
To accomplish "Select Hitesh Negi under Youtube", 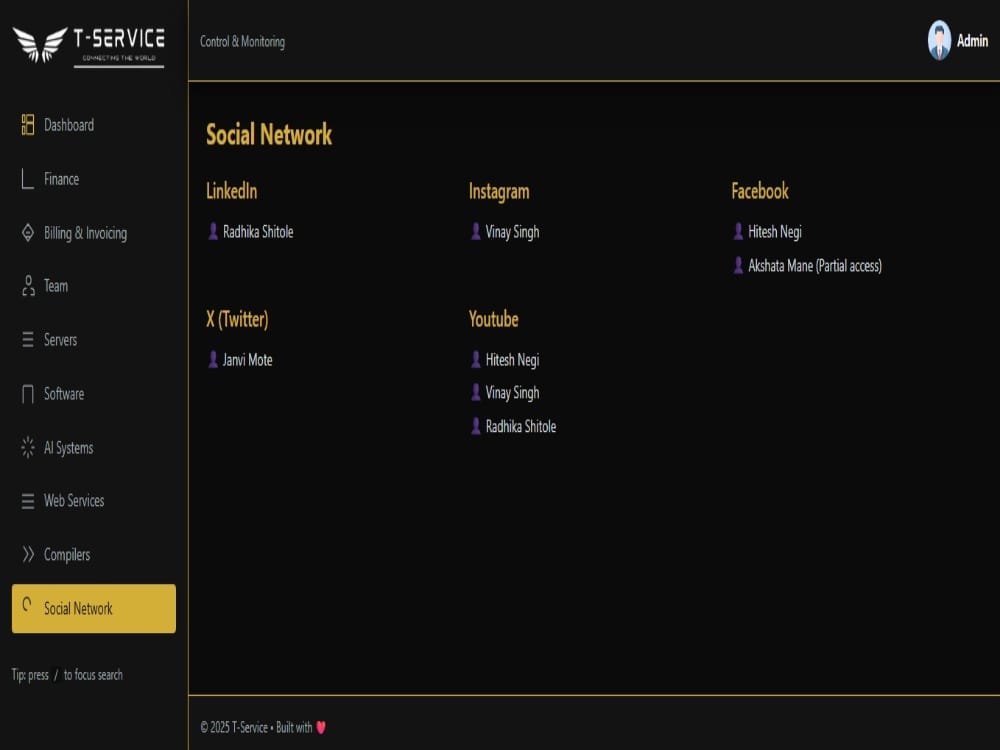I will tap(512, 360).
